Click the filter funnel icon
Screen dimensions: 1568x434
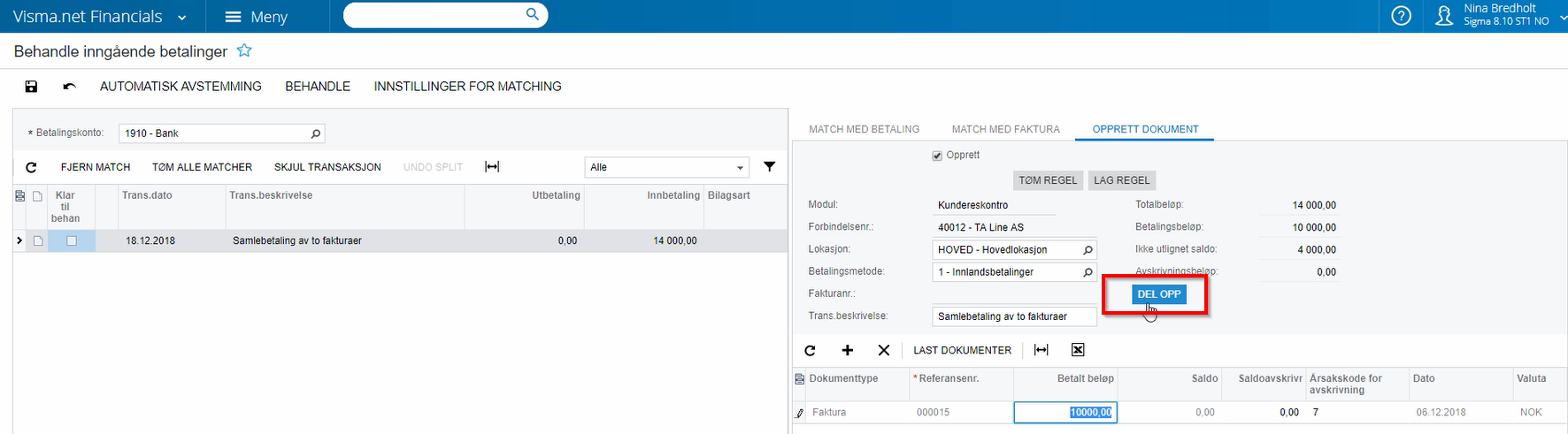coord(770,166)
